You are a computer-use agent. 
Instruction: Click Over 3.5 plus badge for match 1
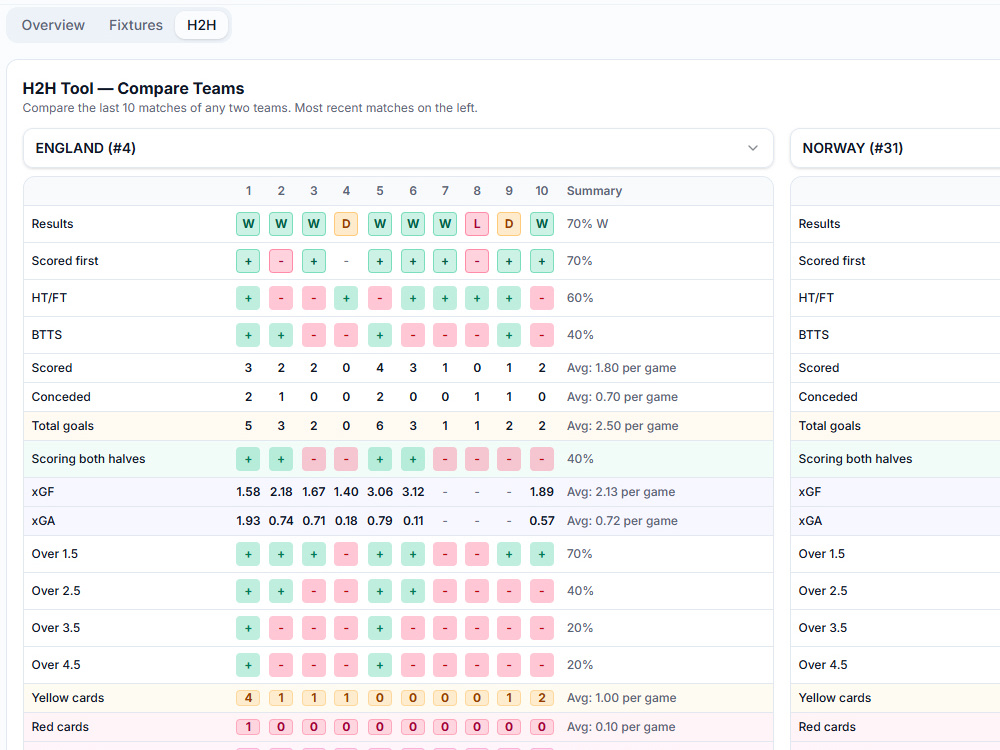click(x=248, y=628)
